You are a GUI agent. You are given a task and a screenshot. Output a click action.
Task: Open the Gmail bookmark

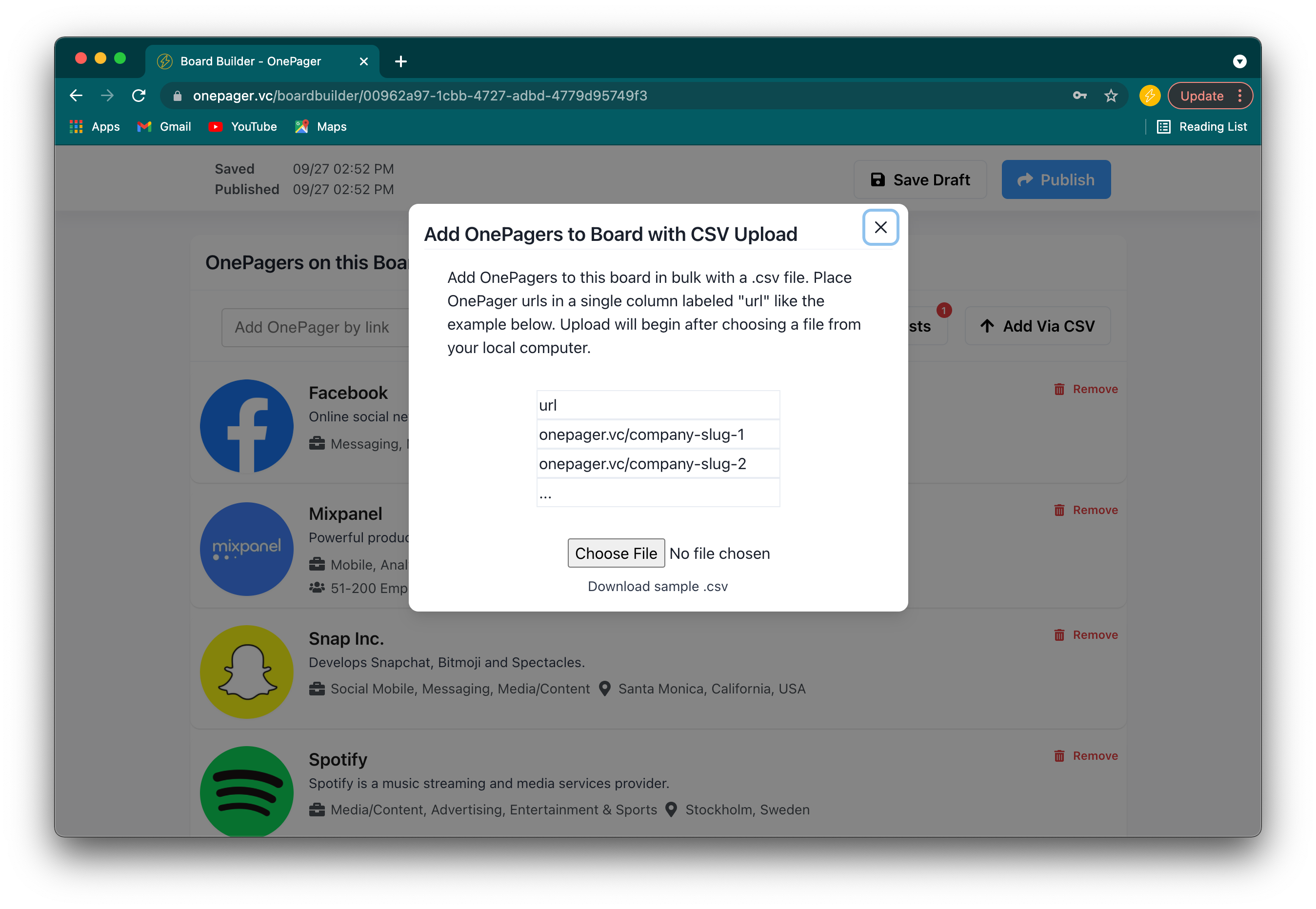pyautogui.click(x=164, y=126)
